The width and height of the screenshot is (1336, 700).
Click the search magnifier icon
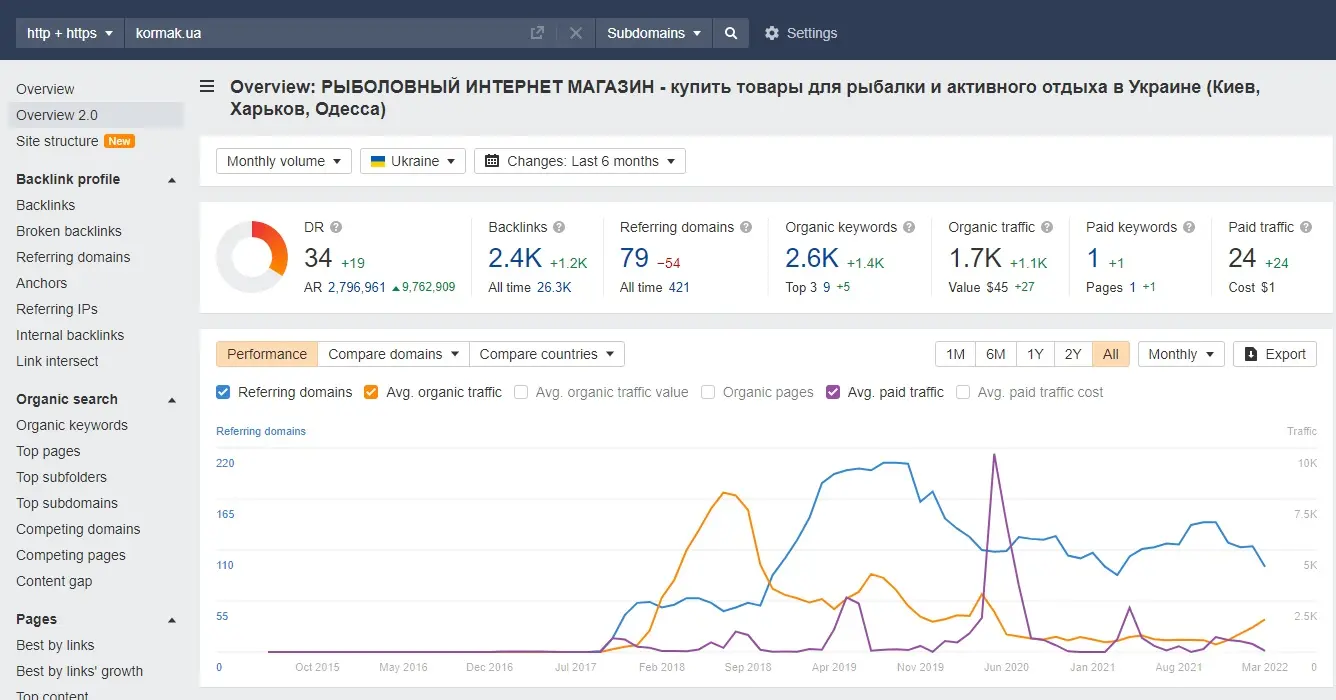pyautogui.click(x=731, y=33)
